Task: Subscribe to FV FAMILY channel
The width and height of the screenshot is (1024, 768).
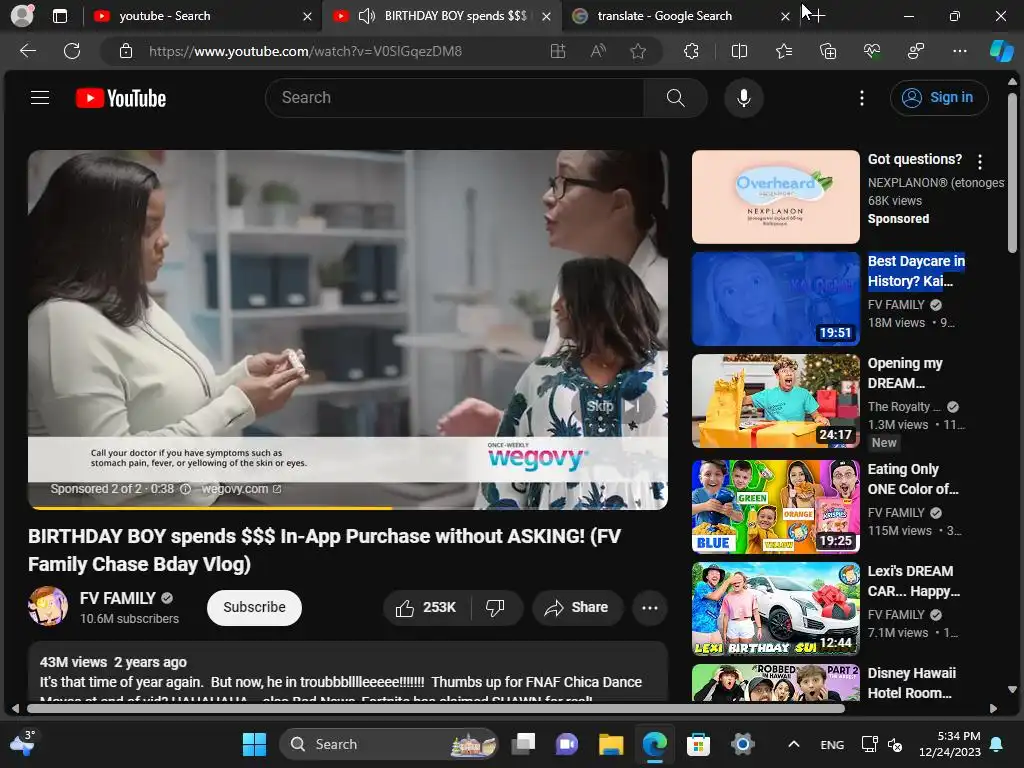Action: tap(254, 607)
